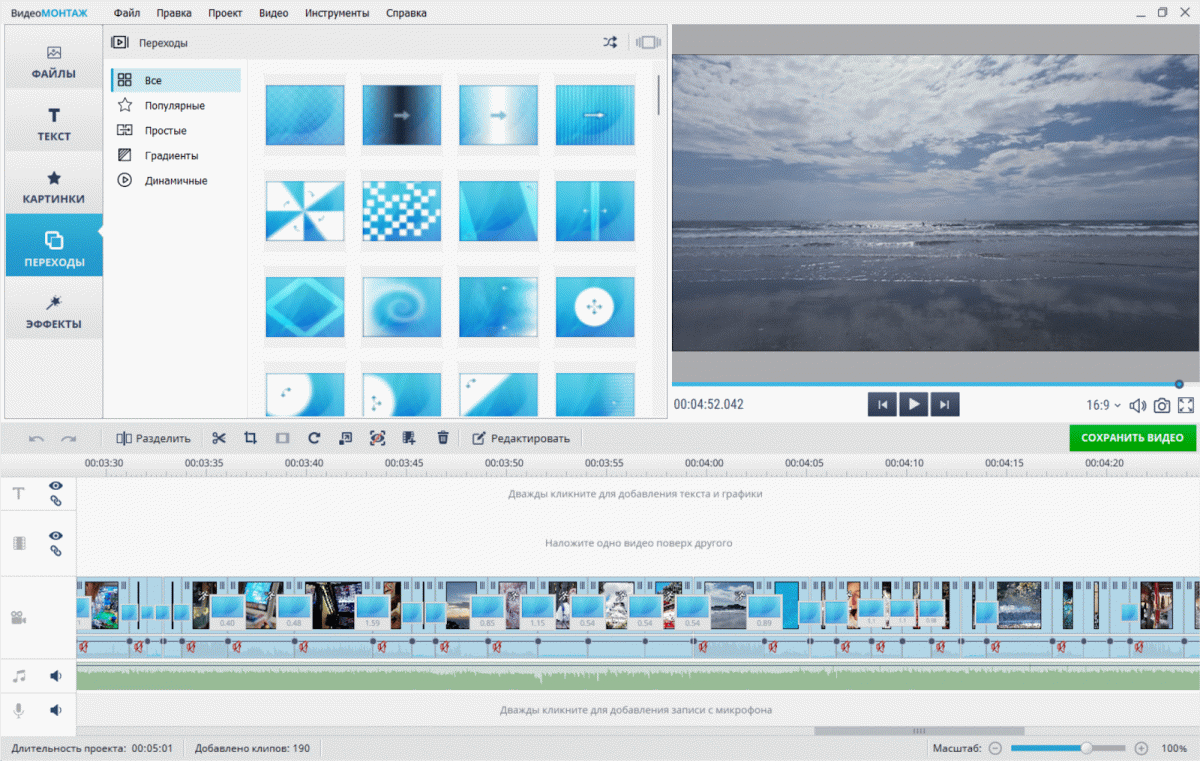This screenshot has height=761, width=1200.
Task: Open the 16:9 aspect ratio dropdown
Action: click(1104, 405)
